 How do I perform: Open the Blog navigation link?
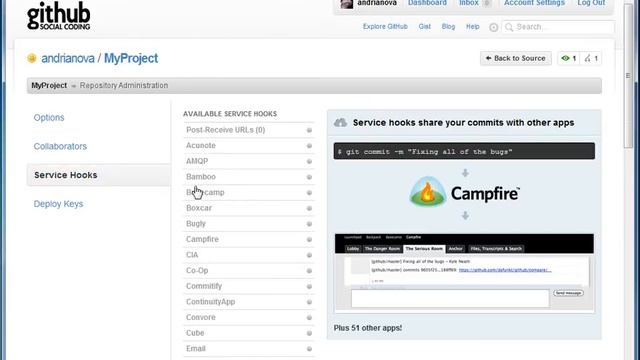pos(448,27)
